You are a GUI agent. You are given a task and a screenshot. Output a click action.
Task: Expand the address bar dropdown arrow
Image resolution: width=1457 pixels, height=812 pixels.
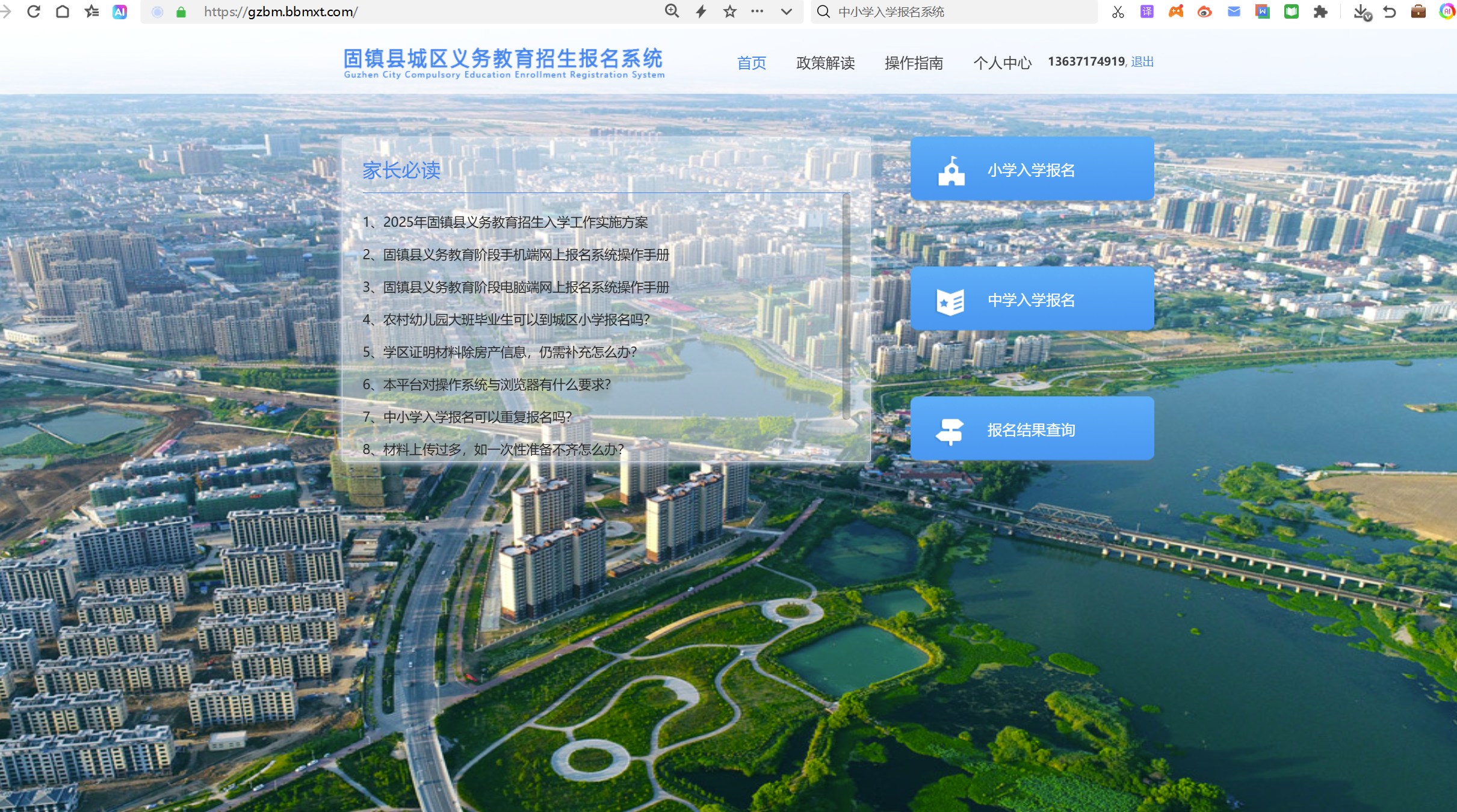pyautogui.click(x=787, y=11)
